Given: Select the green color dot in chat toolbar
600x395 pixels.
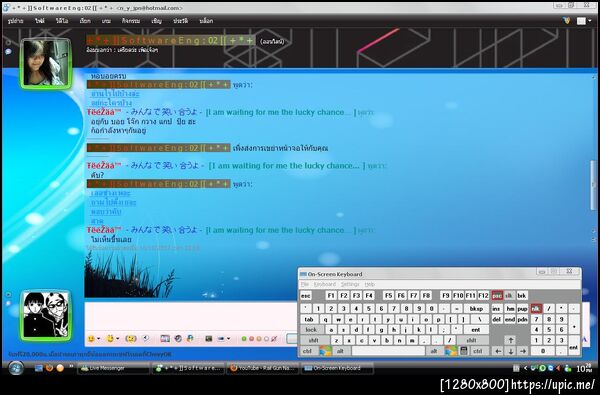Looking at the screenshot, I should point(244,339).
